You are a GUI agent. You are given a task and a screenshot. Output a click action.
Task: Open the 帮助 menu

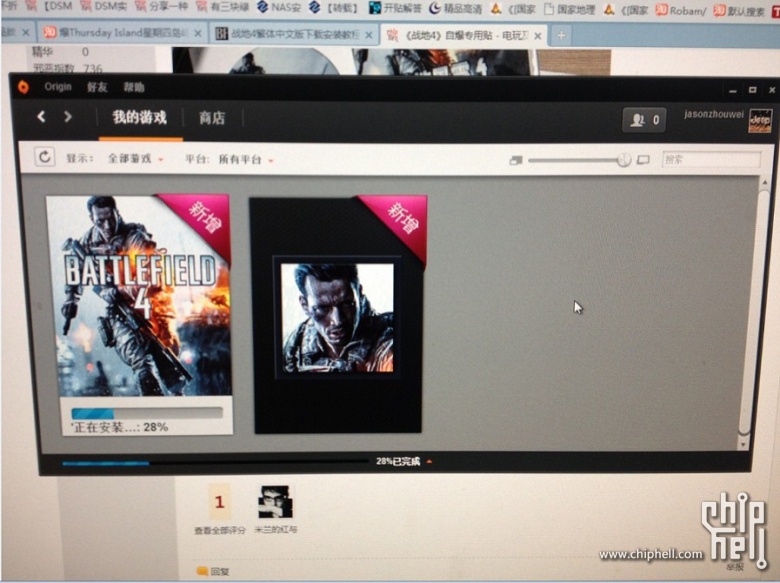point(134,88)
